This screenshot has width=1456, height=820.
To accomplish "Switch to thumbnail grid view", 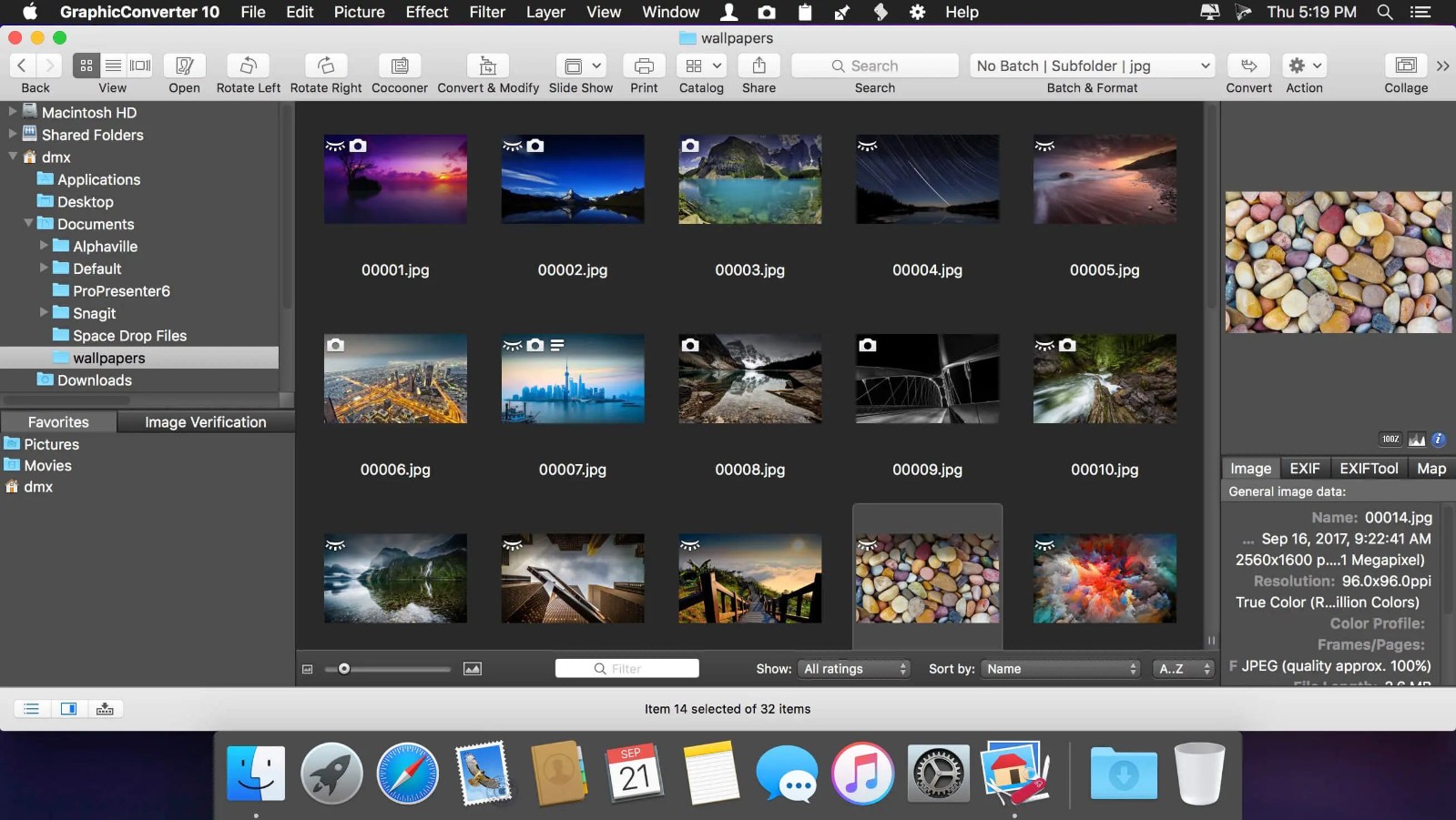I will tap(87, 66).
